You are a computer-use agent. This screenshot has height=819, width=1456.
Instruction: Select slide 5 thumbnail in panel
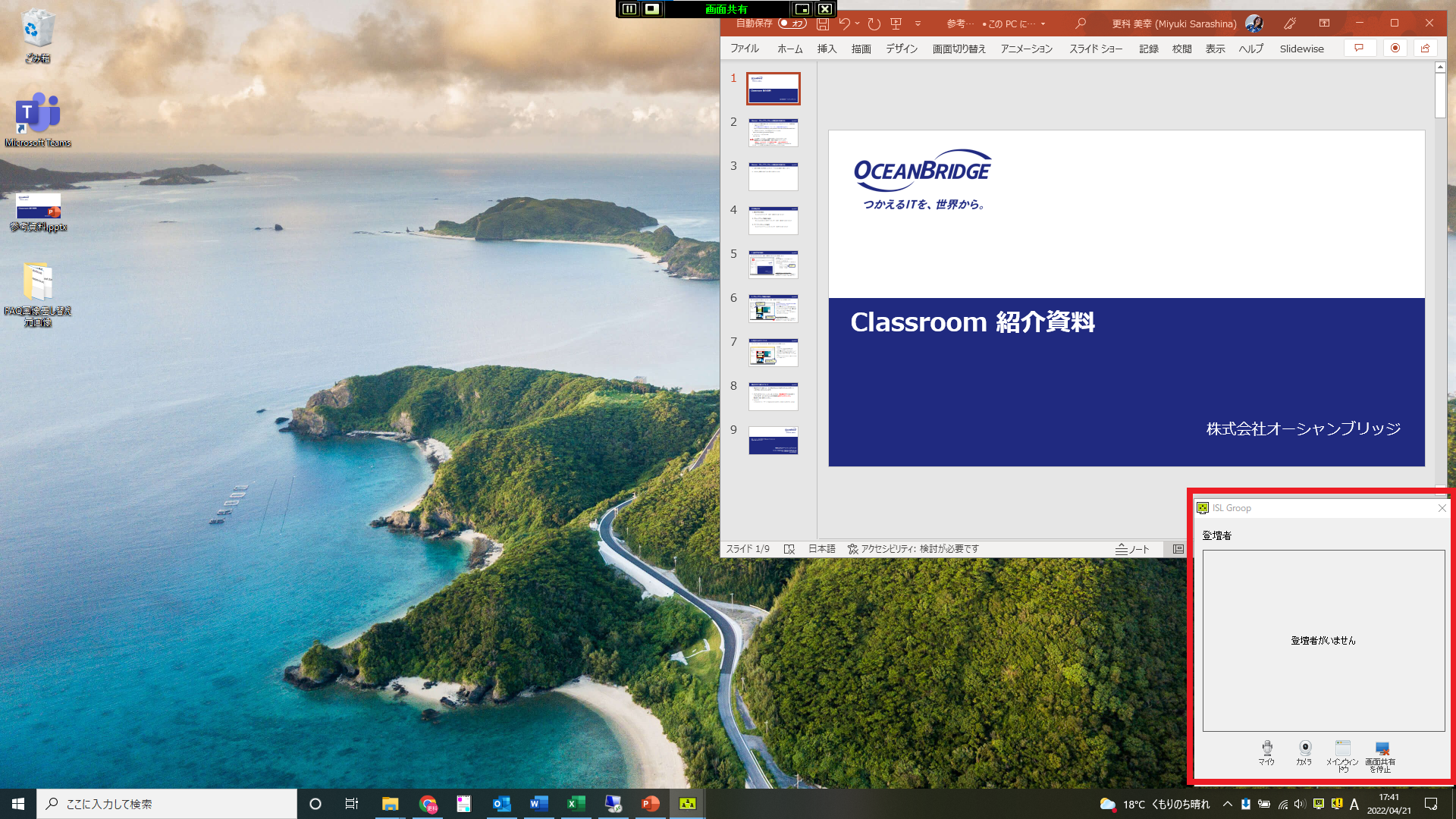(773, 265)
